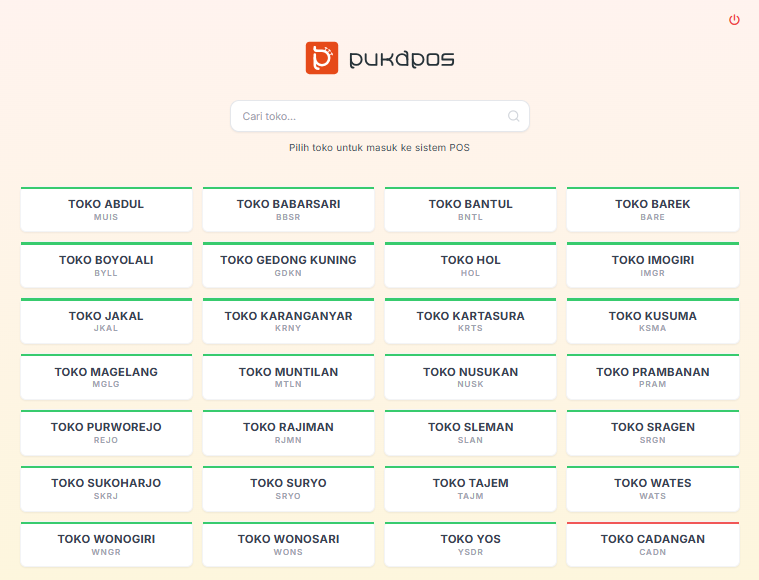
Task: Click the search magnifier icon
Action: pyautogui.click(x=513, y=116)
